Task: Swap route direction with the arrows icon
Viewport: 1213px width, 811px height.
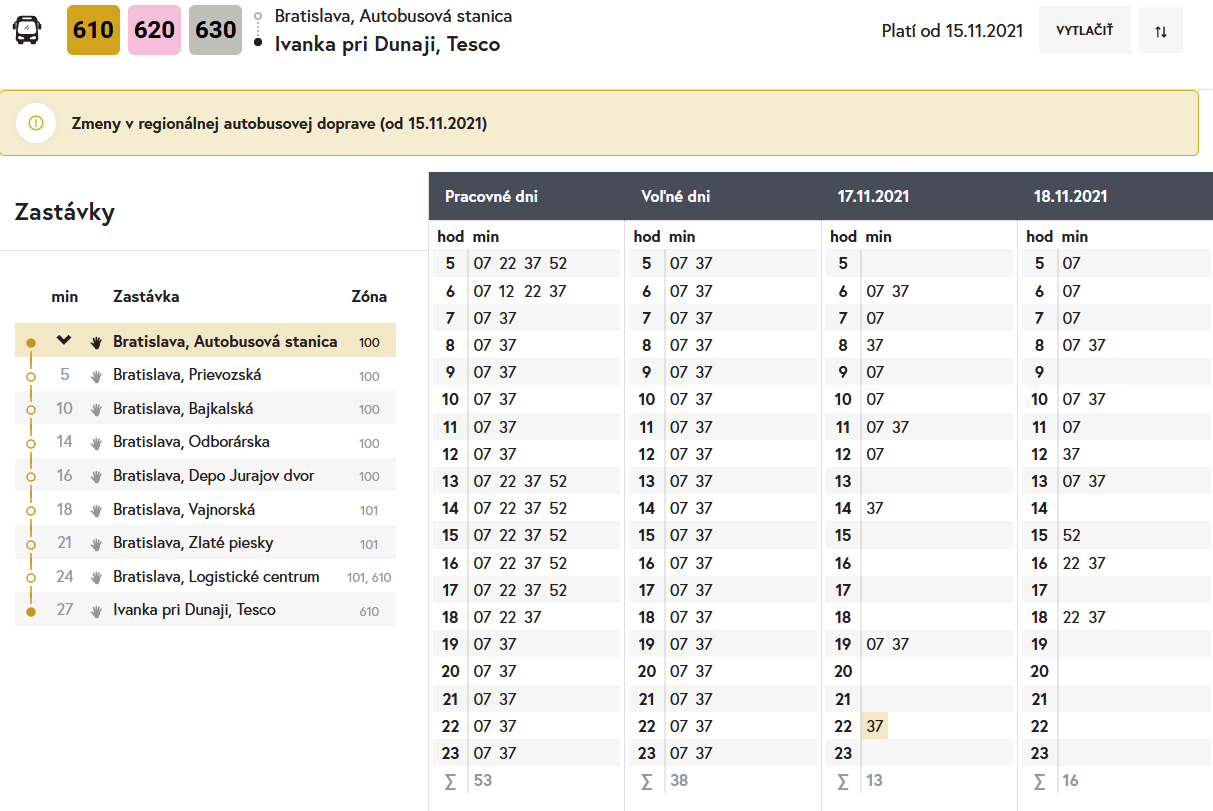Action: pyautogui.click(x=1160, y=31)
